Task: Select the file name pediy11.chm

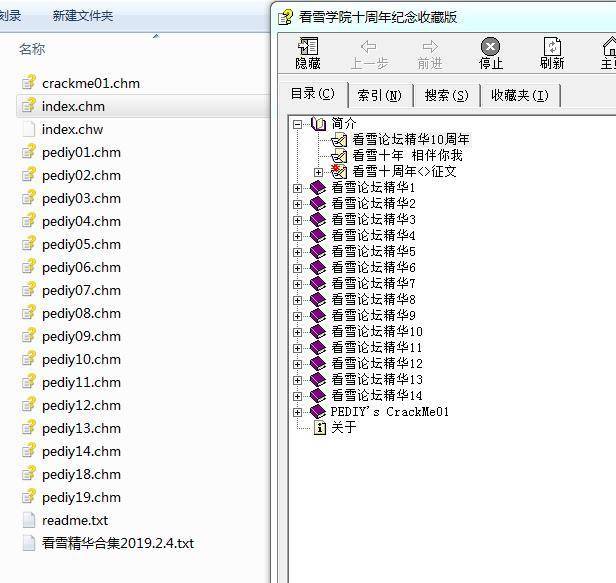Action: pyautogui.click(x=81, y=382)
